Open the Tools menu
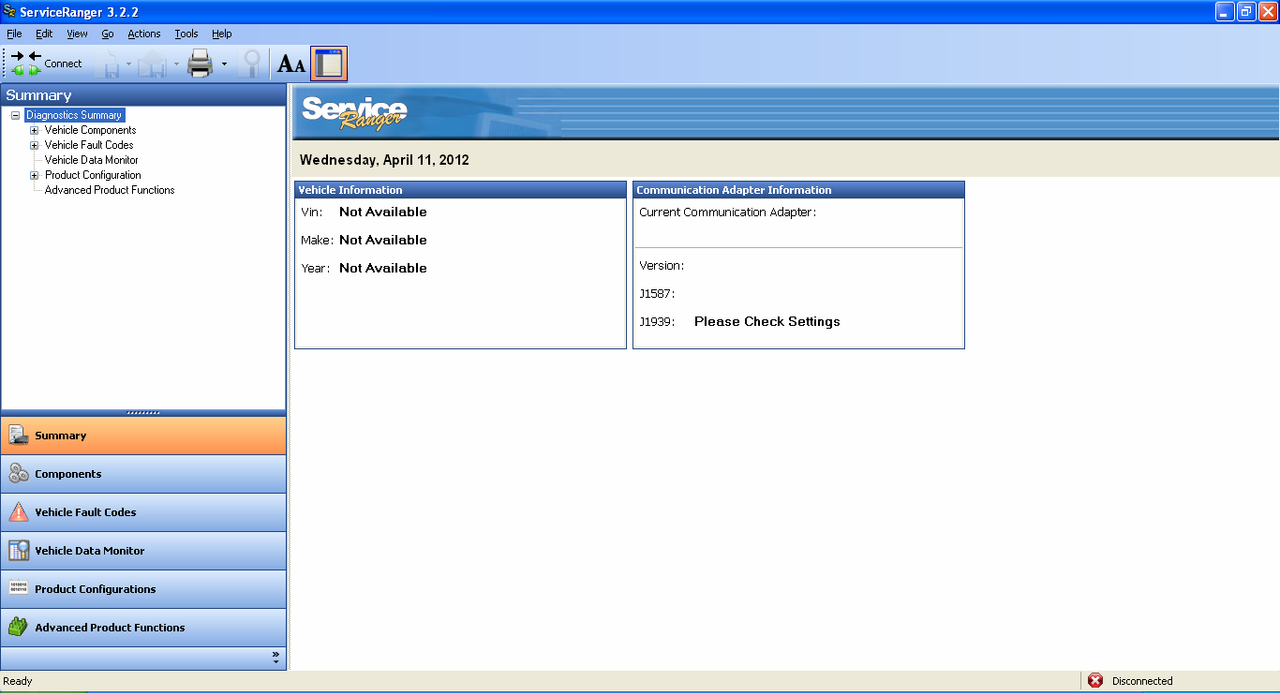1280x693 pixels. [x=186, y=34]
